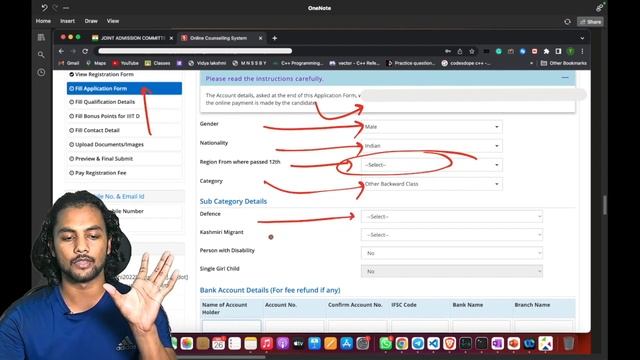Open the Single Girl Child dropdown
The height and width of the screenshot is (360, 640).
click(452, 271)
